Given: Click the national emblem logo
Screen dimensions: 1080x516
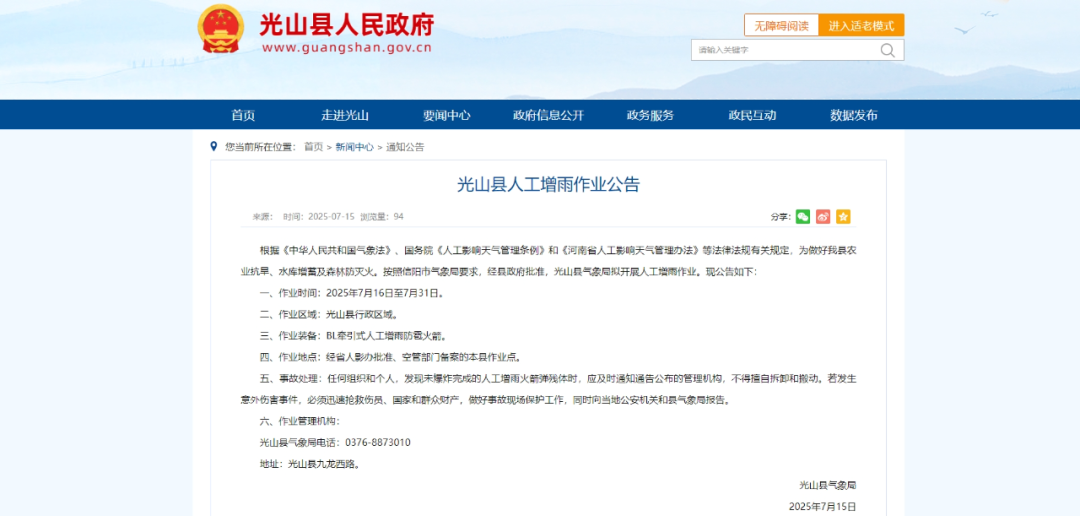Looking at the screenshot, I should 220,29.
